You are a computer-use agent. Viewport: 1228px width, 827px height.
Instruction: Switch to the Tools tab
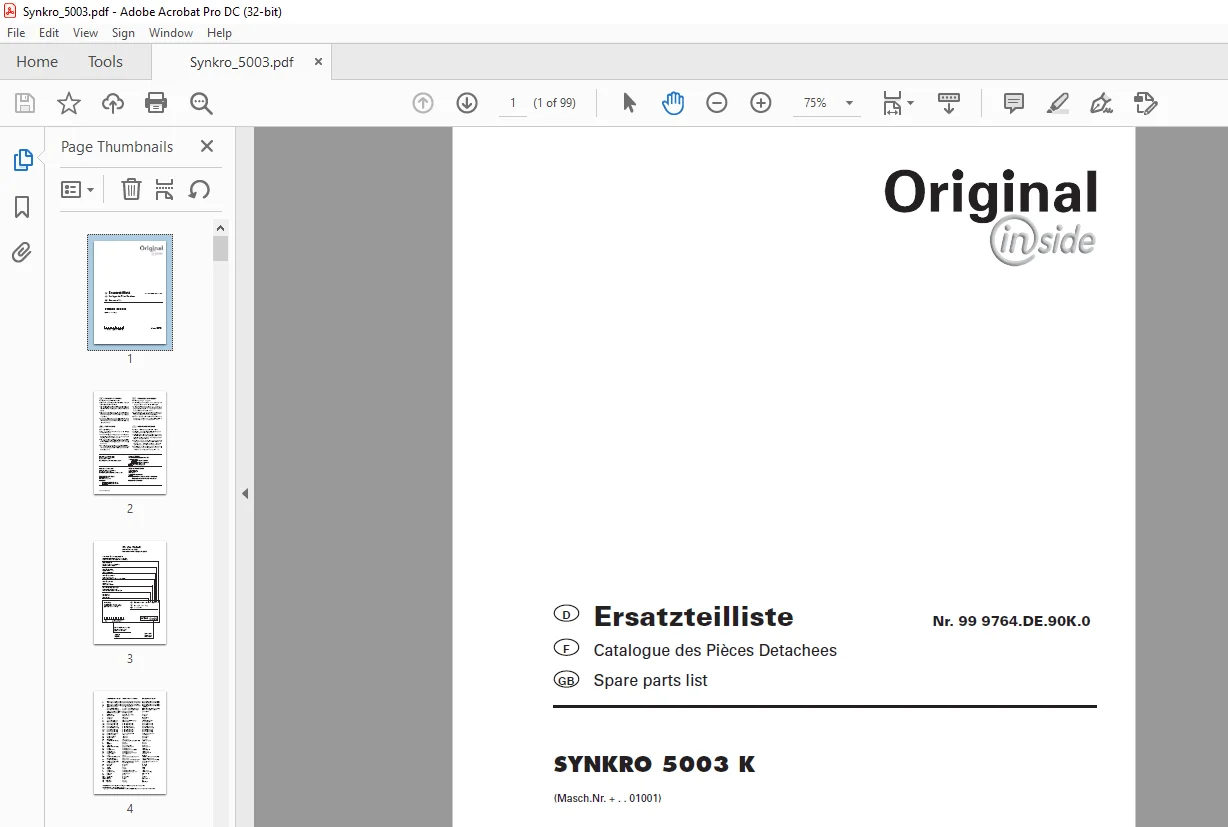pos(105,62)
